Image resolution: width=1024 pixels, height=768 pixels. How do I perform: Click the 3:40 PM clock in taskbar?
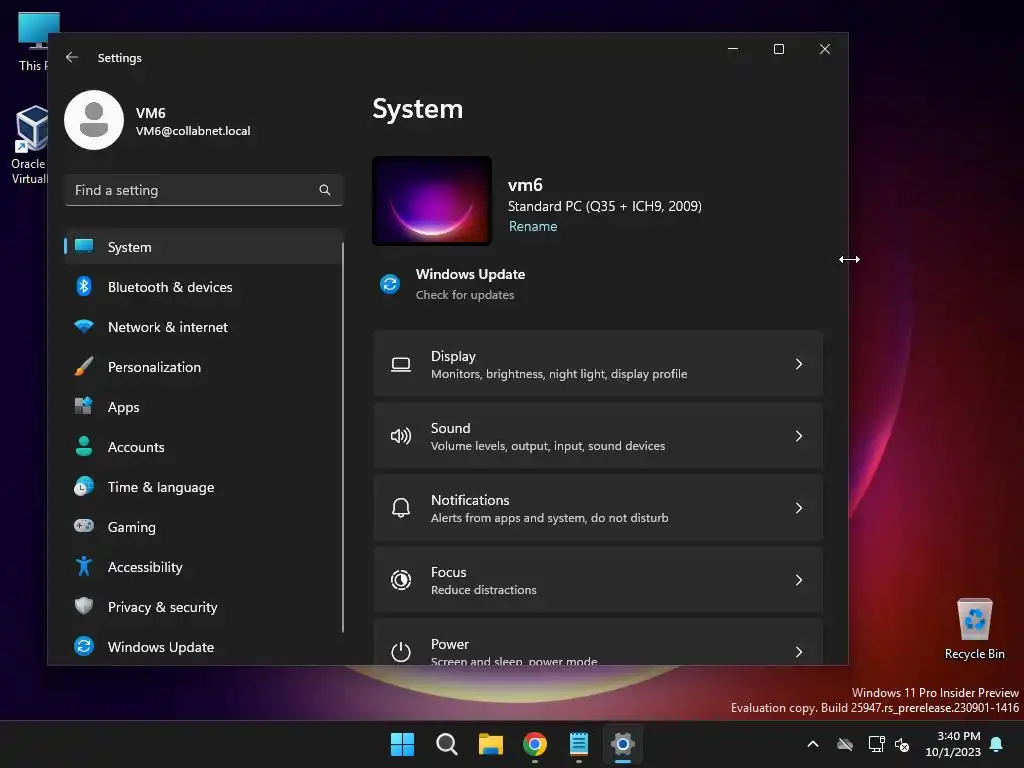[958, 736]
